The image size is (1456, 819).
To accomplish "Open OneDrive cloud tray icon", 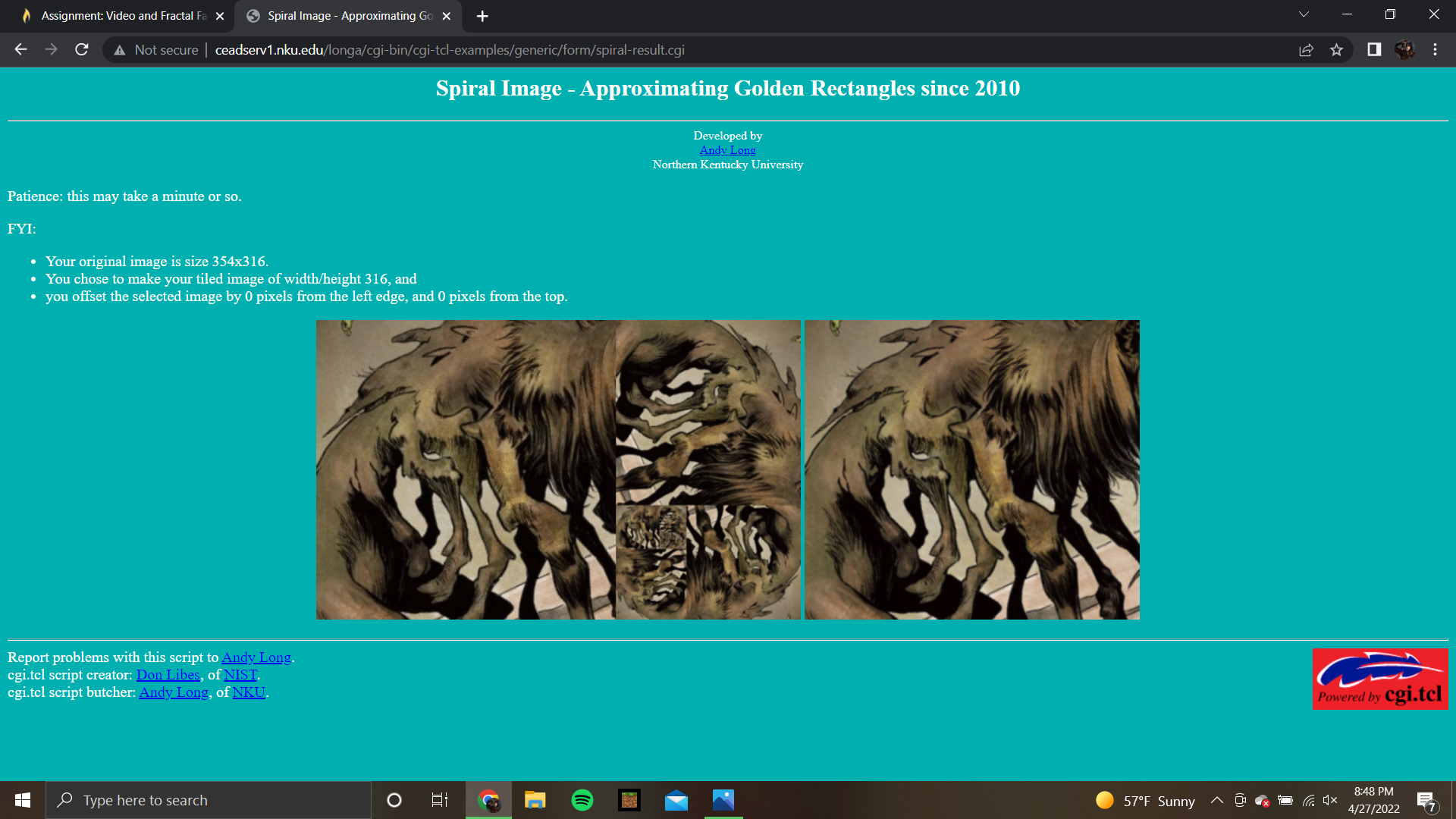I will tap(1263, 800).
